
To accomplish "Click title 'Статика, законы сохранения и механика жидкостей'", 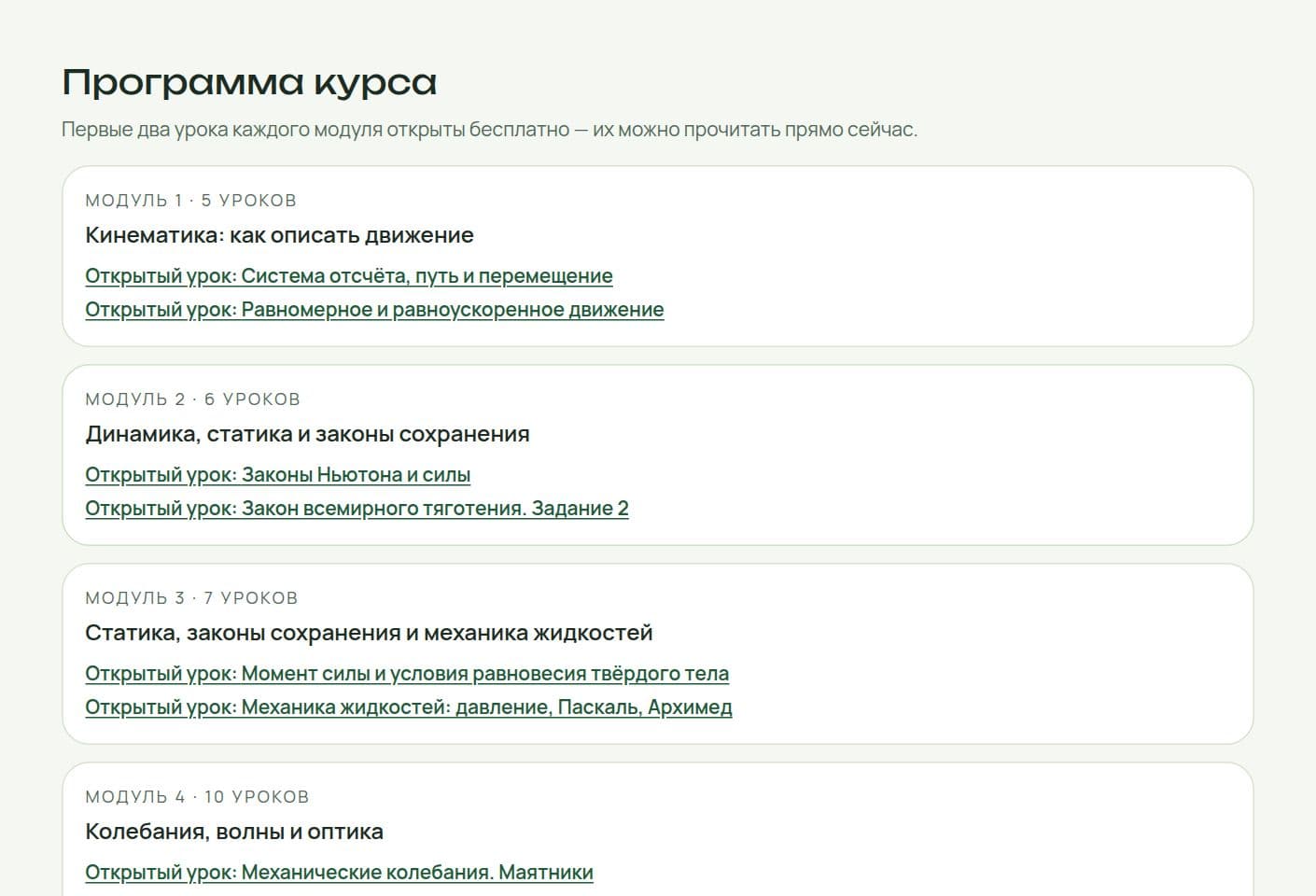I will pos(369,633).
